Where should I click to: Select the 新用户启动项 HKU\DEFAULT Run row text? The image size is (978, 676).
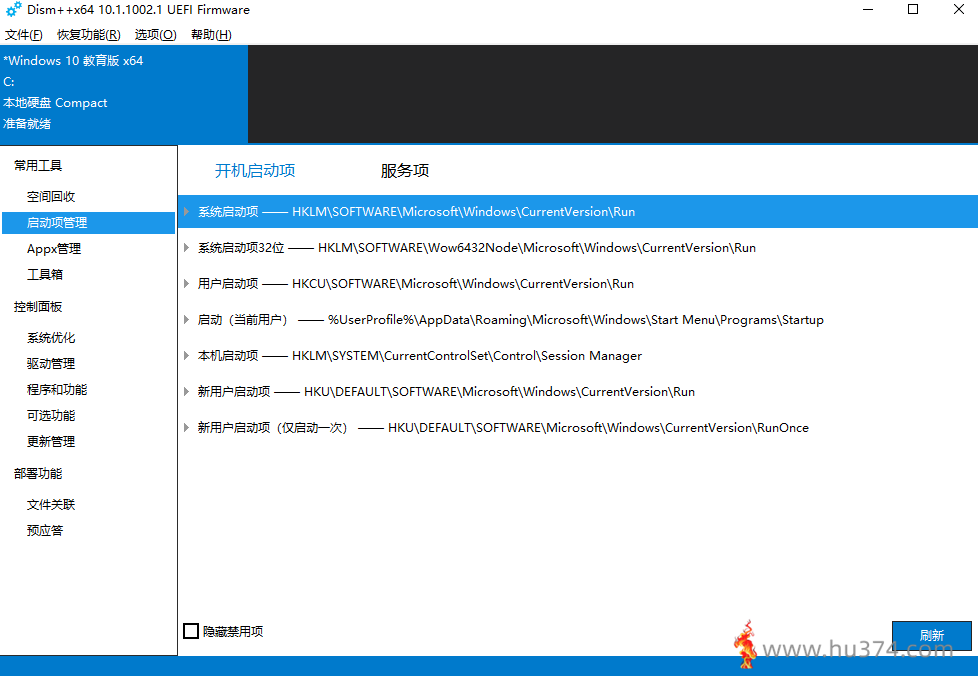click(x=446, y=392)
